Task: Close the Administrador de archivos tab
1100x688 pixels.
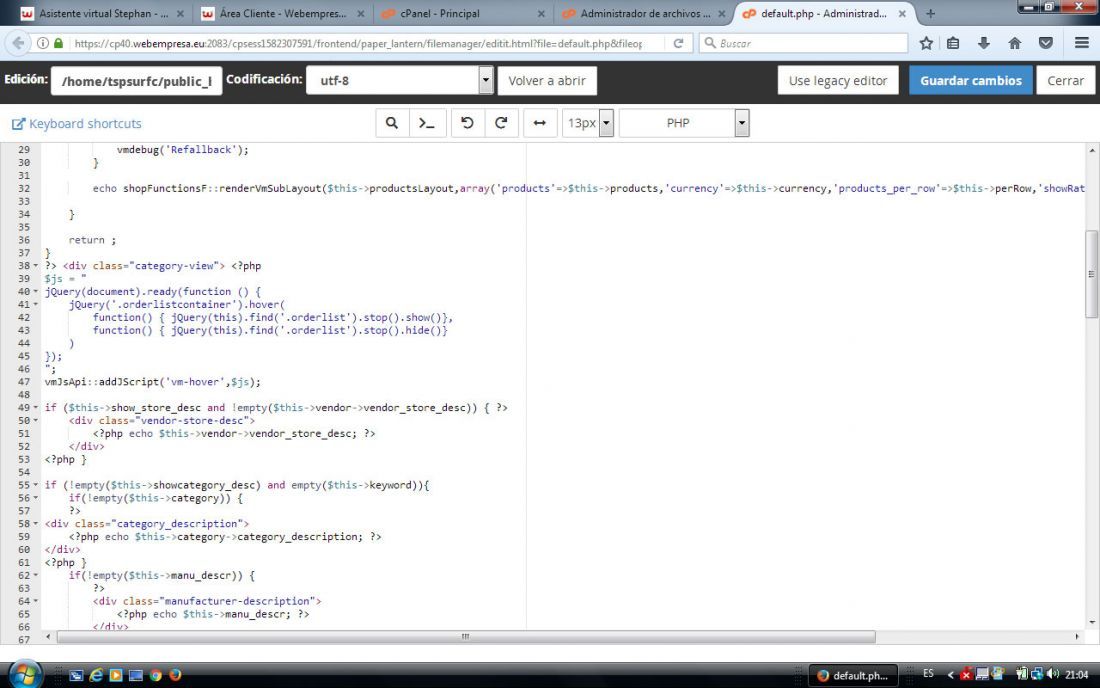Action: (x=721, y=13)
